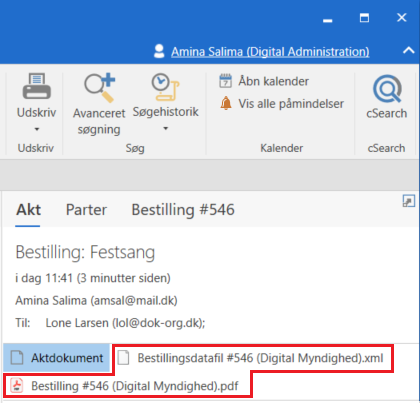This screenshot has width=420, height=403.
Task: Click recipient Lone Larsen (lol@dok-org.dk)
Action: [125, 323]
